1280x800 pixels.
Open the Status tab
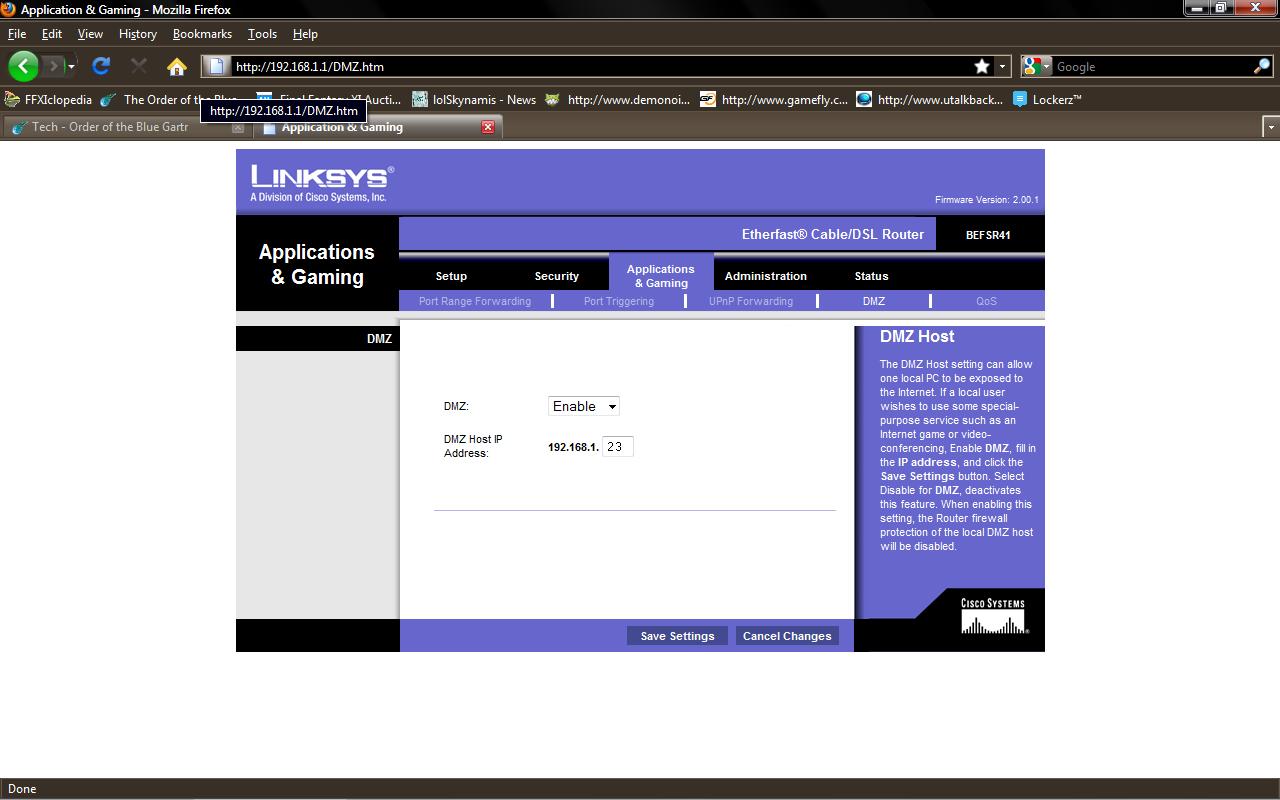click(871, 276)
